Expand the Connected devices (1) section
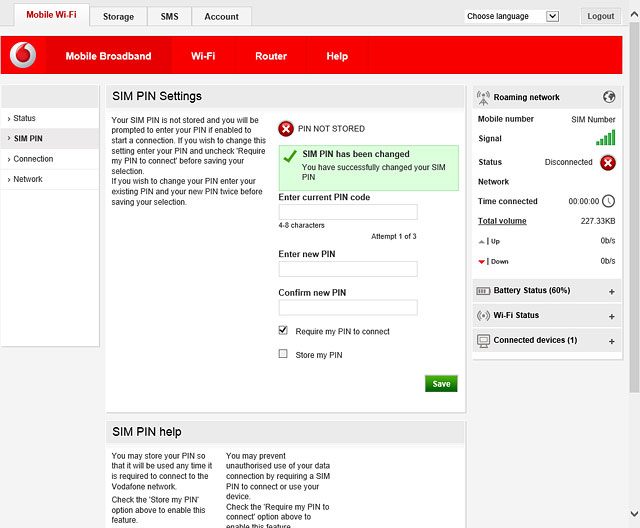 (x=611, y=342)
